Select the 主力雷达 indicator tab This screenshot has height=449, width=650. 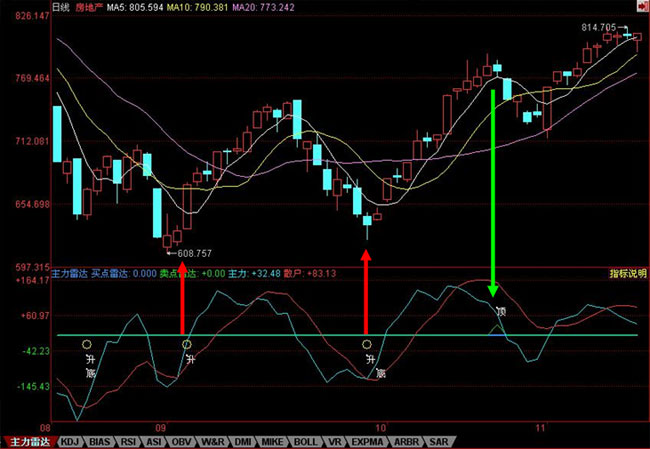click(27, 441)
